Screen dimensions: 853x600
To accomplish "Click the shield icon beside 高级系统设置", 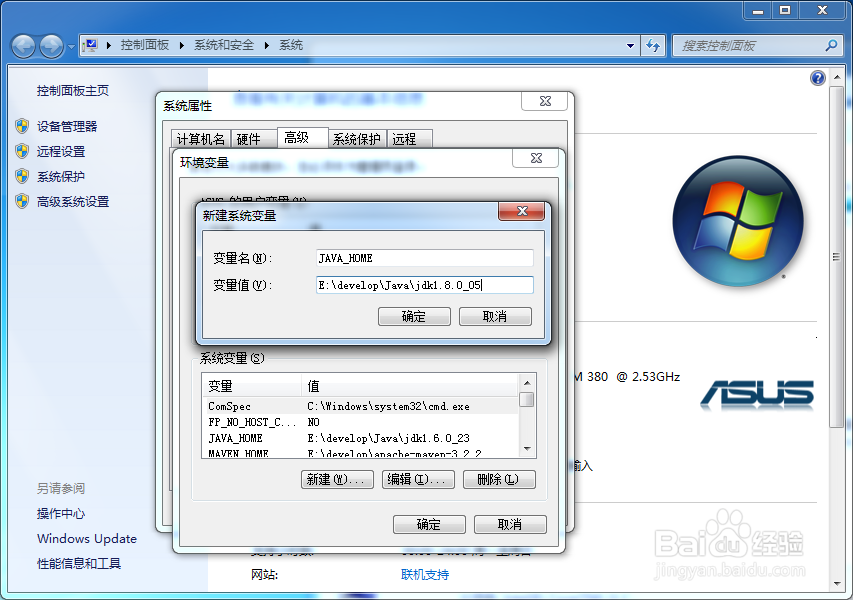I will click(x=23, y=201).
